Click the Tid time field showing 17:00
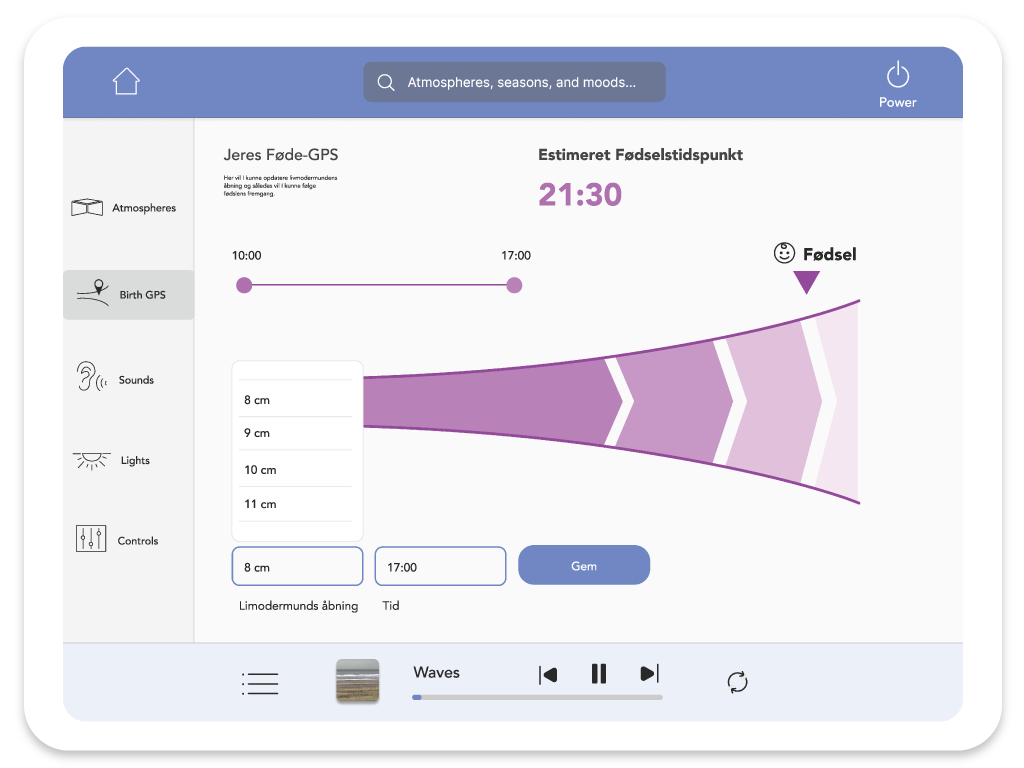The height and width of the screenshot is (768, 1024). [440, 567]
